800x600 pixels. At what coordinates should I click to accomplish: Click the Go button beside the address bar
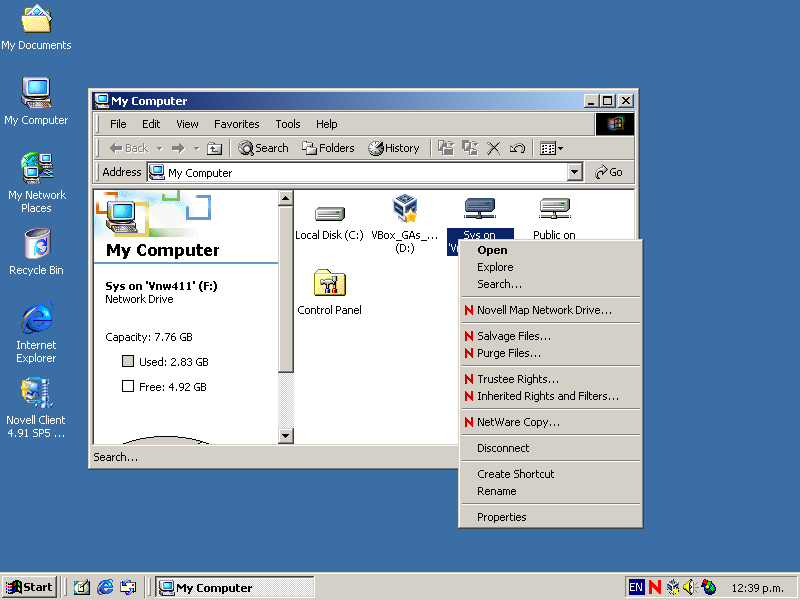tap(609, 172)
